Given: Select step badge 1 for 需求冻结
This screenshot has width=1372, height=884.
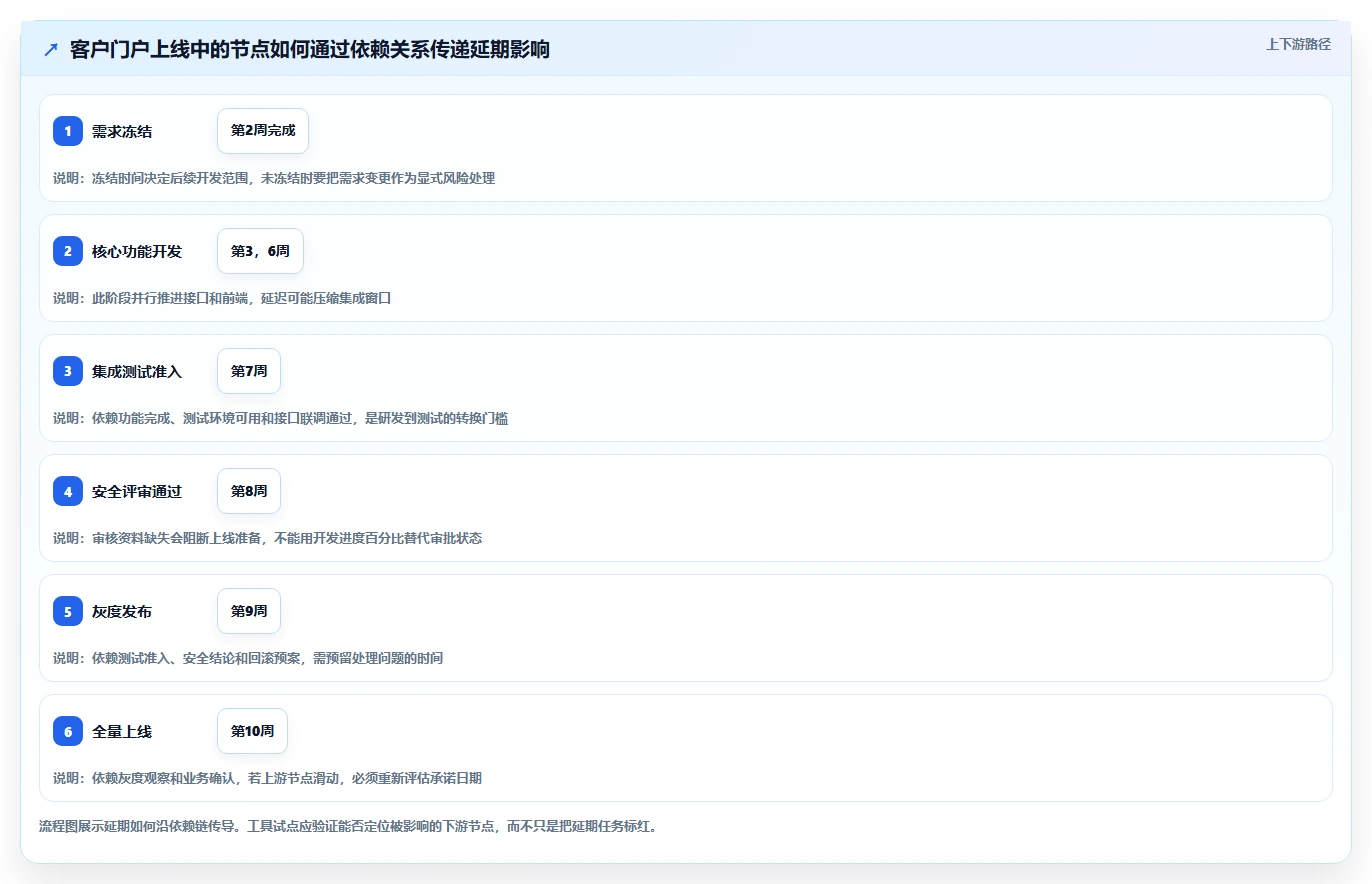Looking at the screenshot, I should (x=68, y=131).
